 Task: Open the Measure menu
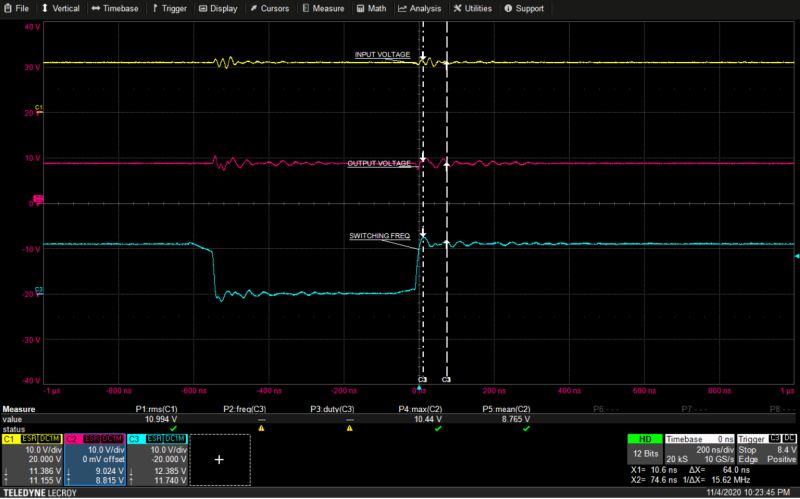click(323, 8)
